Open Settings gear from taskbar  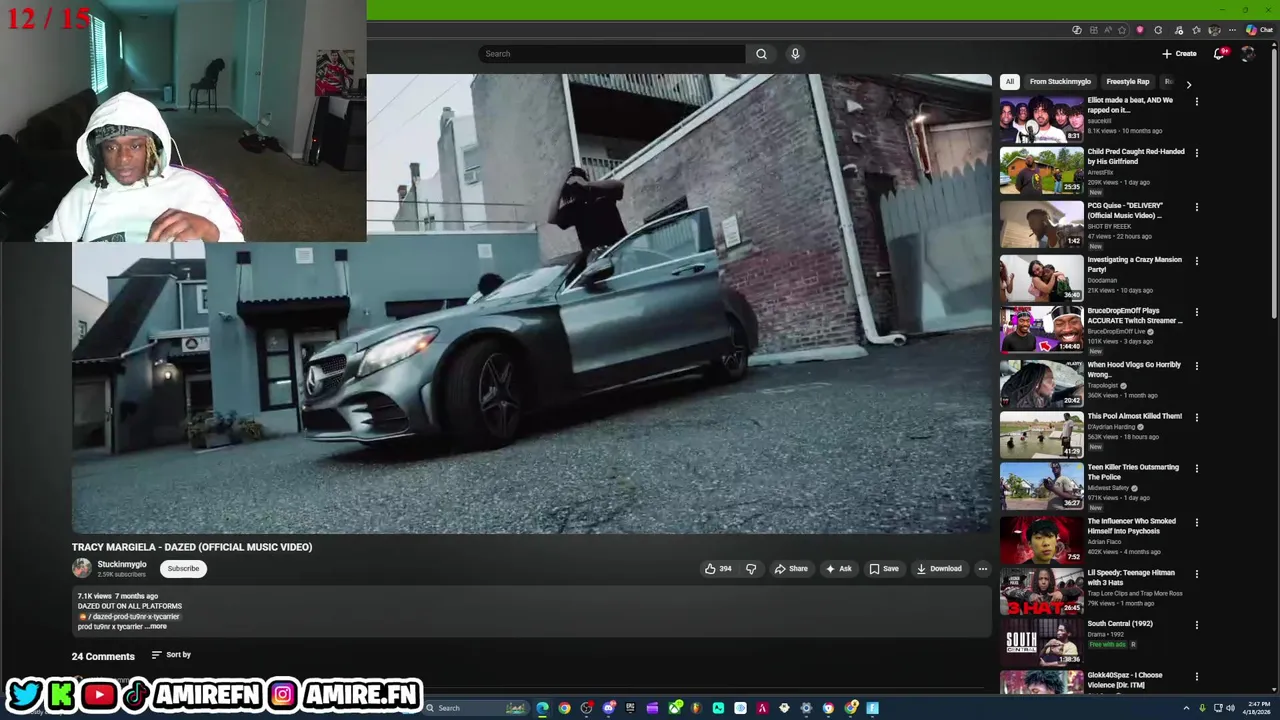(806, 708)
